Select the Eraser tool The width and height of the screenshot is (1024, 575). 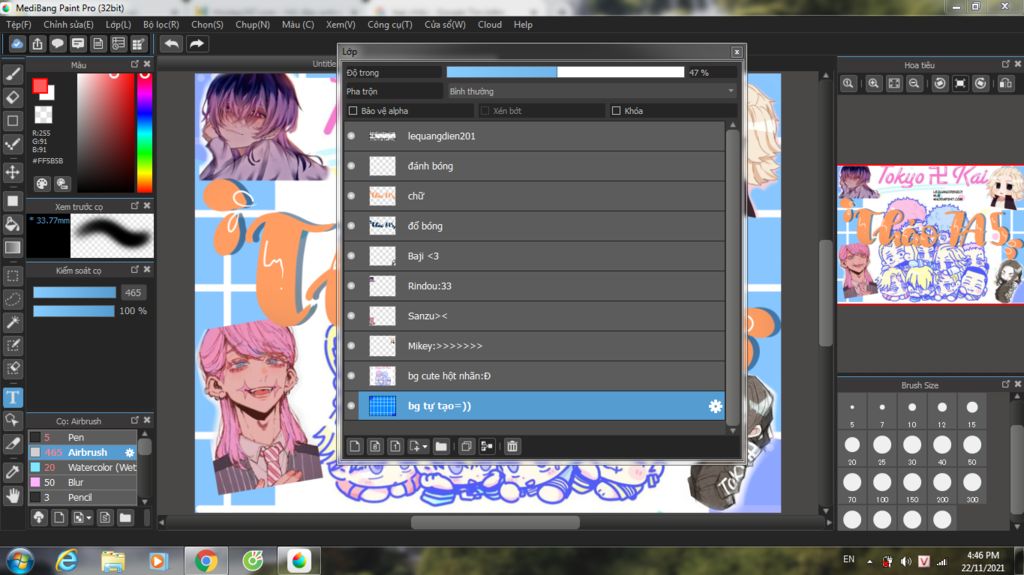tap(12, 97)
